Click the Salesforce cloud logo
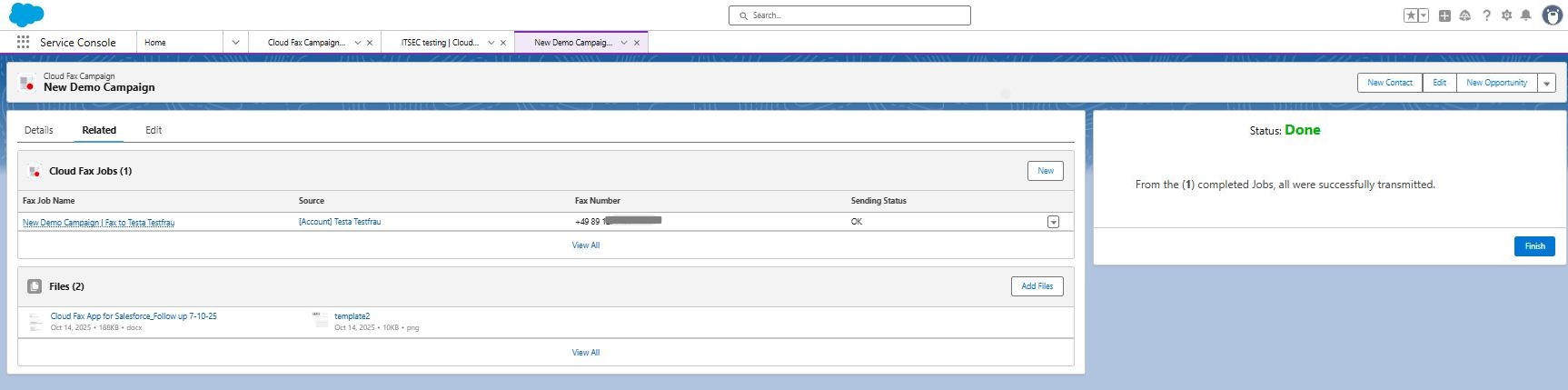The height and width of the screenshot is (390, 1568). (x=26, y=15)
